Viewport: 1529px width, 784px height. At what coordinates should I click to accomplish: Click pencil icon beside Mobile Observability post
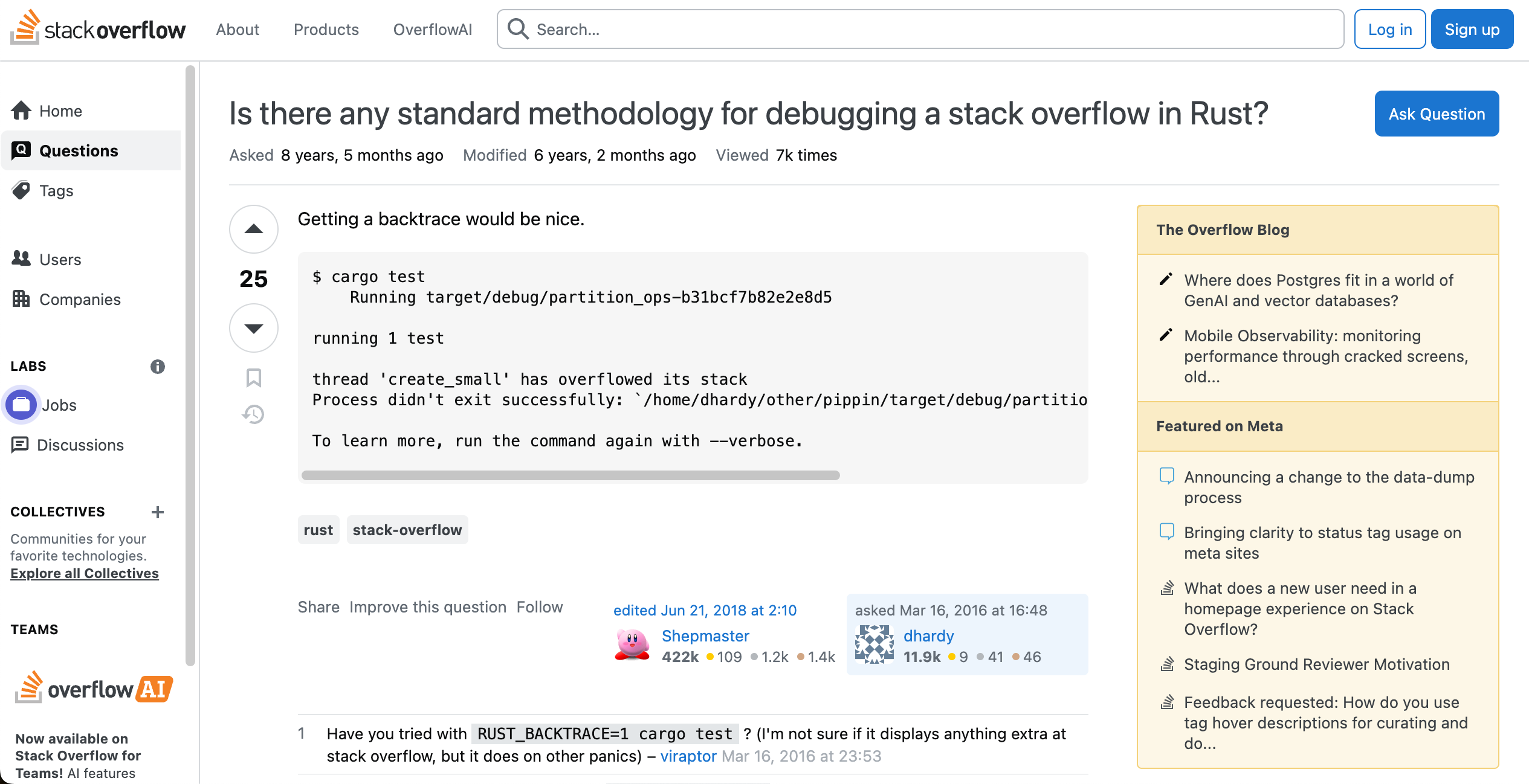1166,335
